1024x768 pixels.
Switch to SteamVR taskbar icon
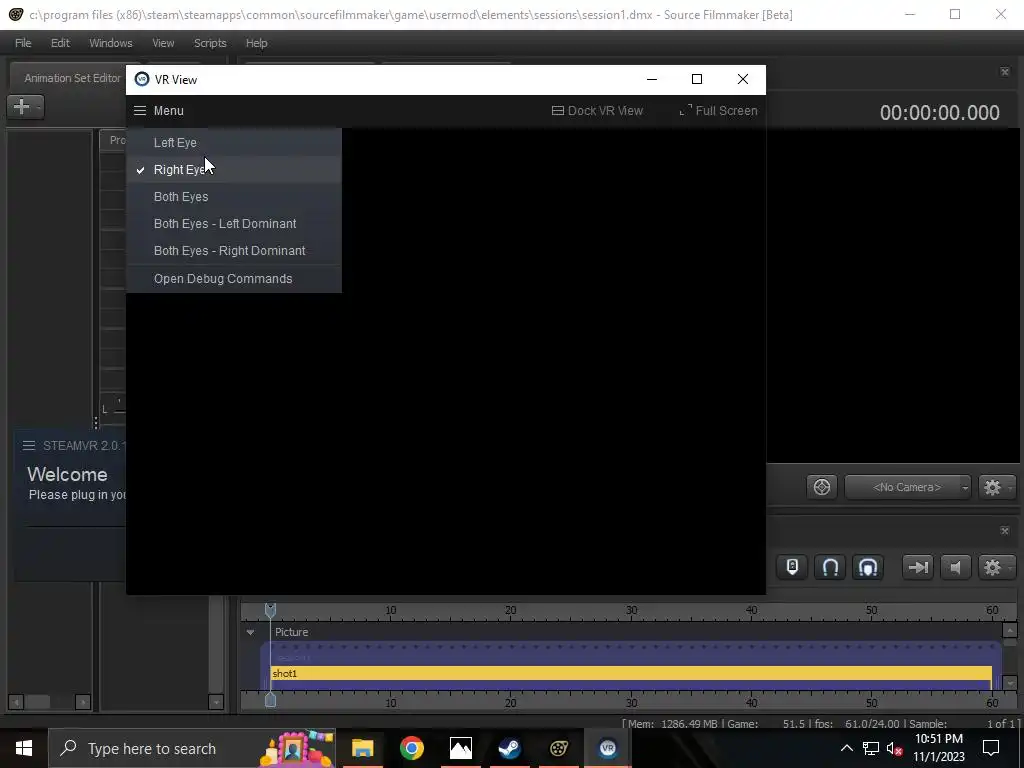pyautogui.click(x=607, y=748)
